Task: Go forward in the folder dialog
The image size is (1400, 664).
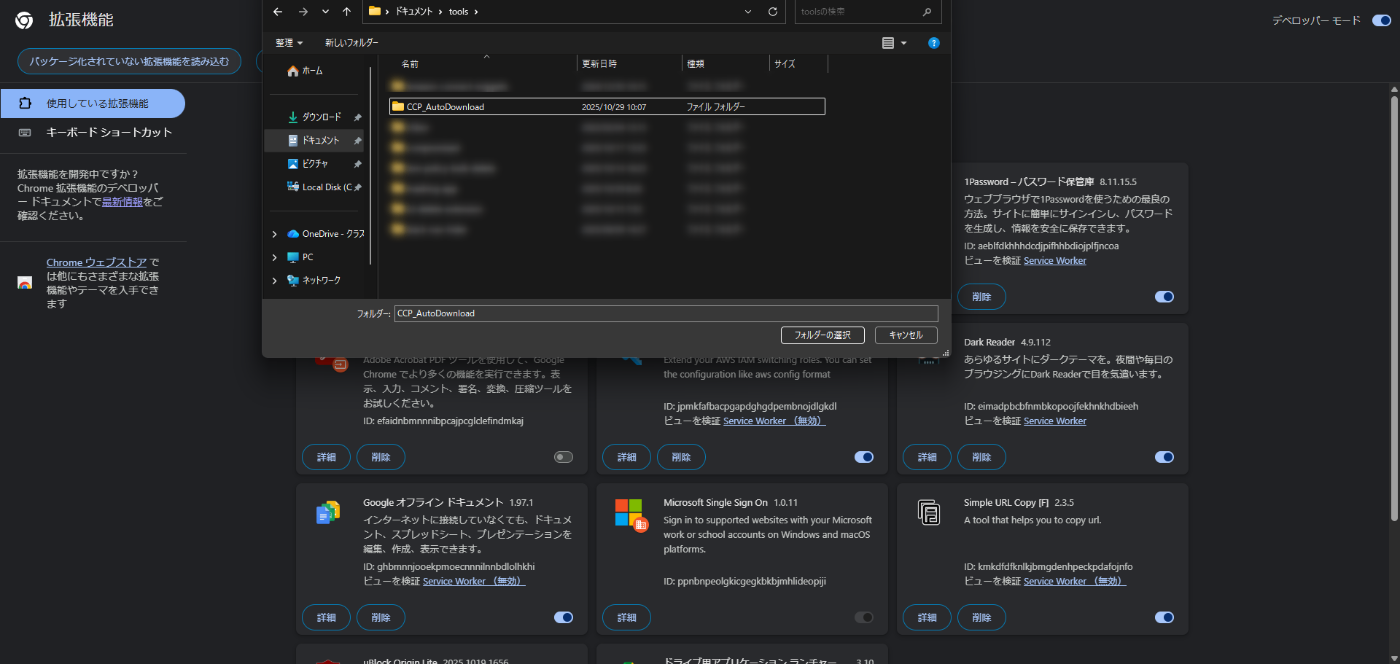Action: pos(303,11)
